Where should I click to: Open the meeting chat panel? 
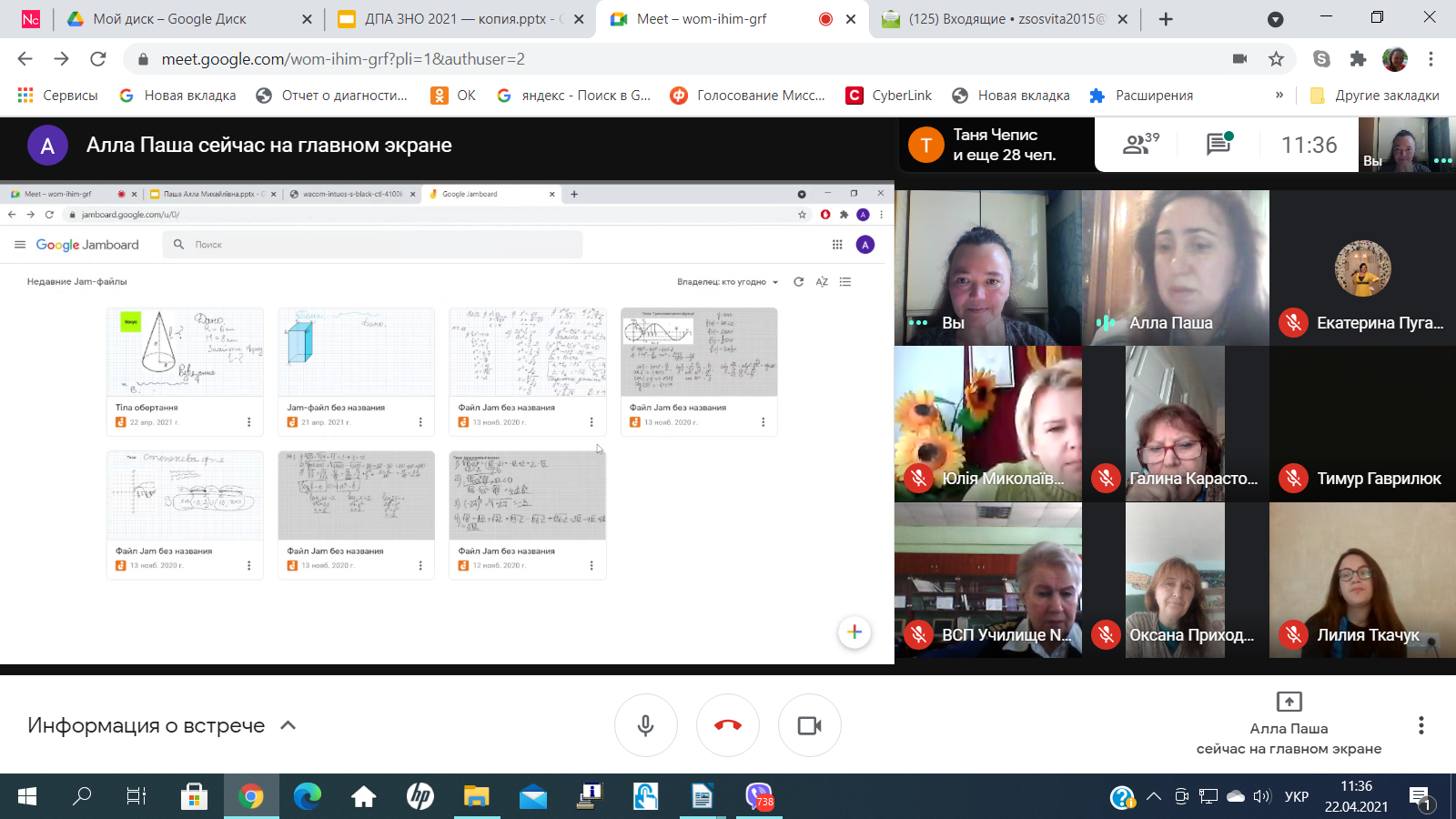(x=1218, y=144)
